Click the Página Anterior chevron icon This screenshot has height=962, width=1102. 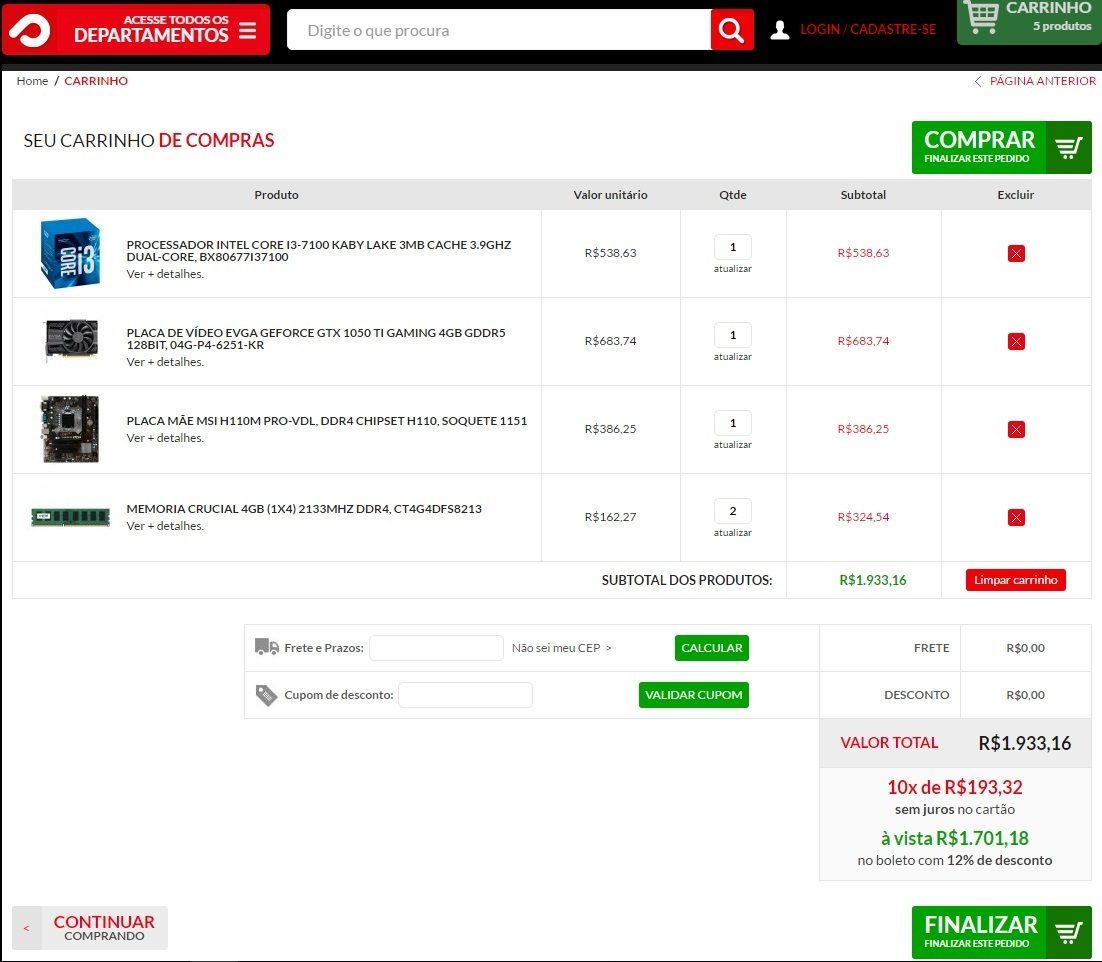978,82
